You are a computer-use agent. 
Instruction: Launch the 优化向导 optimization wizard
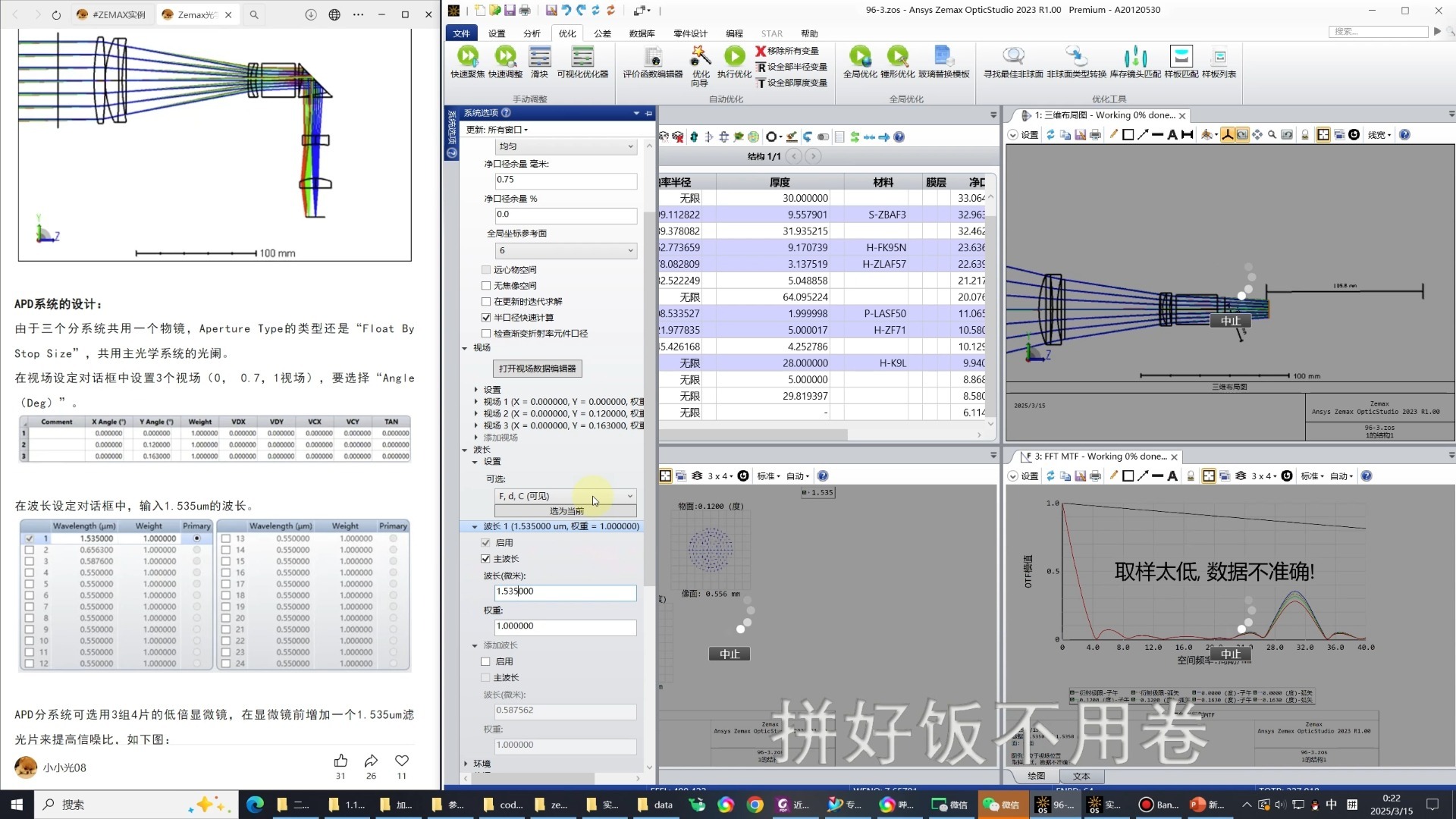point(700,56)
